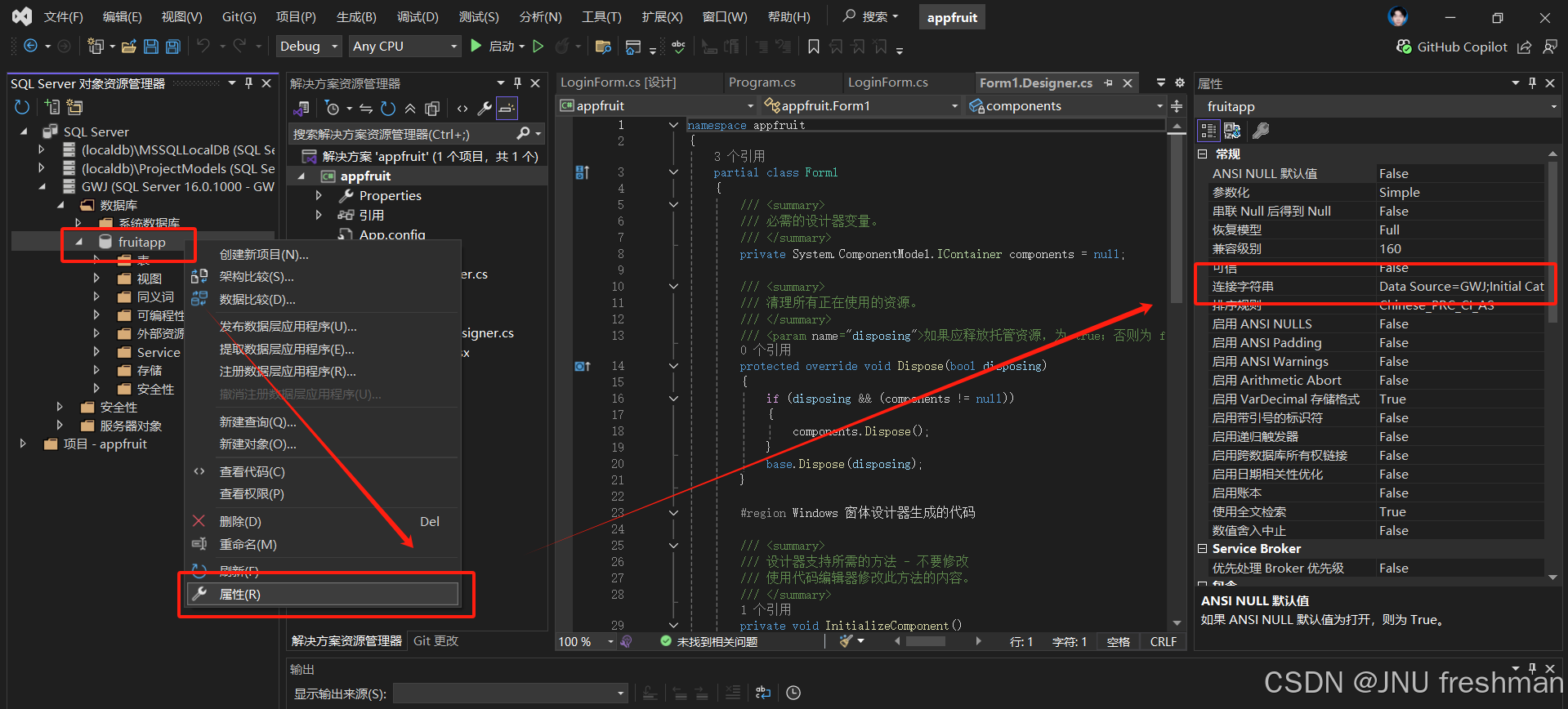This screenshot has height=709, width=1568.
Task: Click the Add SQL Server icon
Action: click(x=52, y=106)
